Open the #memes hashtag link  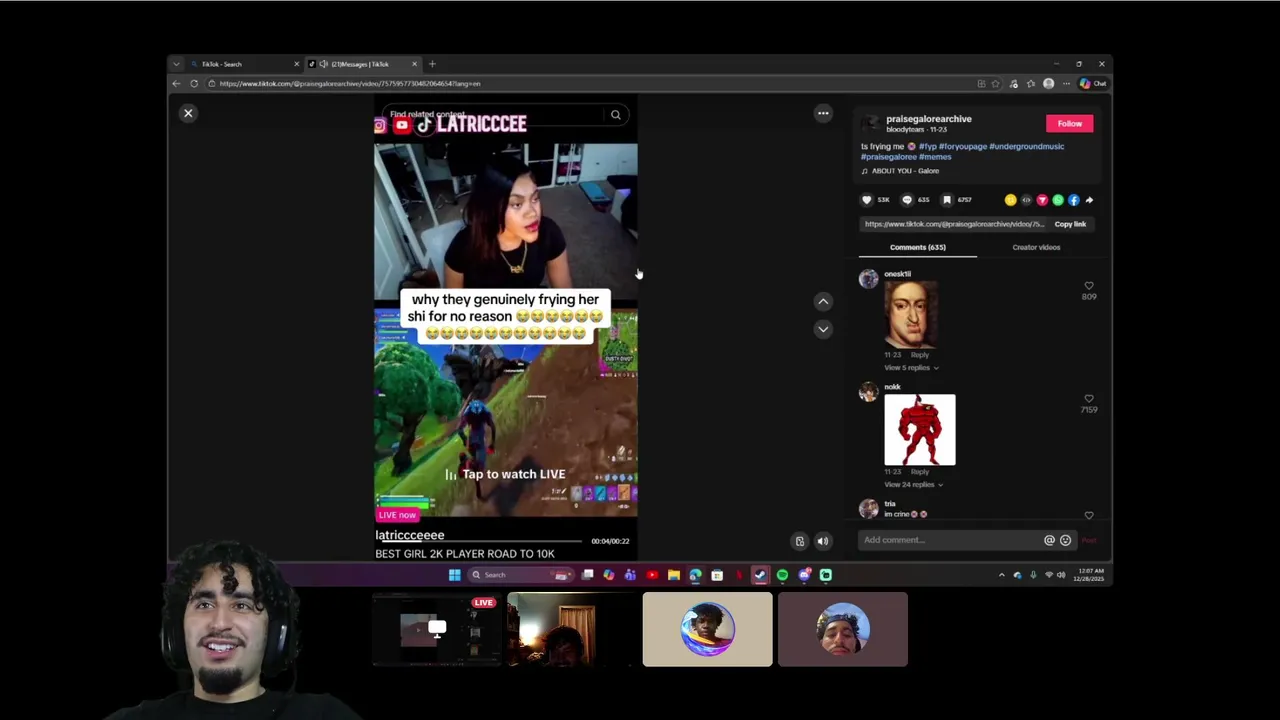pos(935,157)
